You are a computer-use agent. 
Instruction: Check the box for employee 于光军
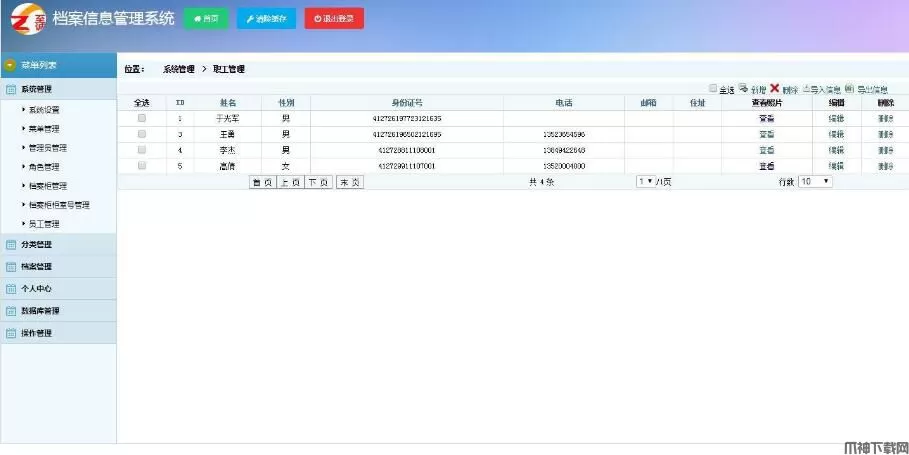click(x=142, y=118)
